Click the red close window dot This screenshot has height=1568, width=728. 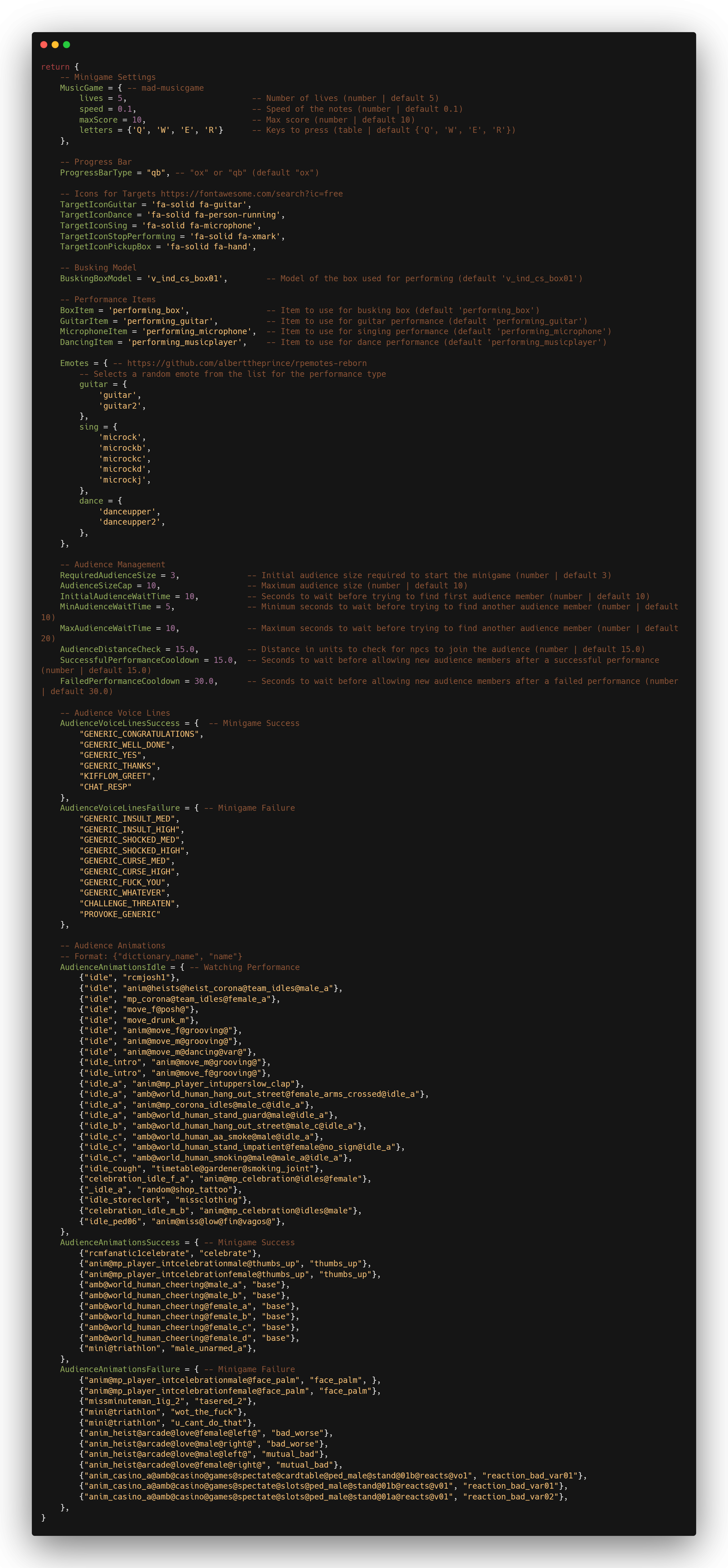pos(44,44)
